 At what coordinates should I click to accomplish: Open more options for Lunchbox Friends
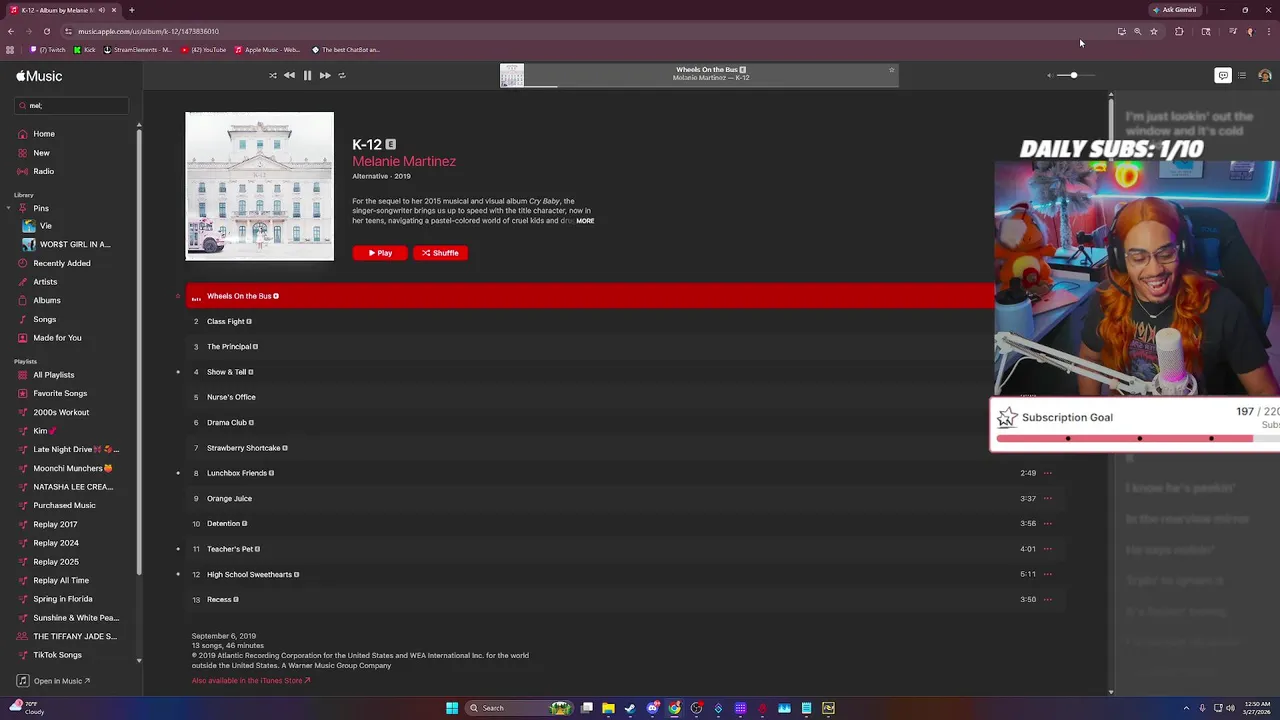tap(1048, 473)
